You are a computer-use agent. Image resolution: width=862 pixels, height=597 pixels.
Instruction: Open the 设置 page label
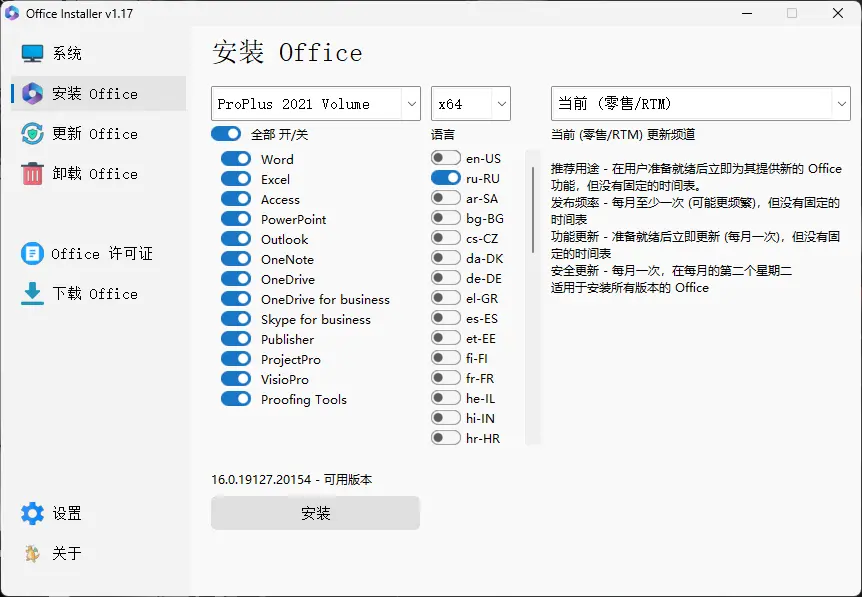[67, 513]
